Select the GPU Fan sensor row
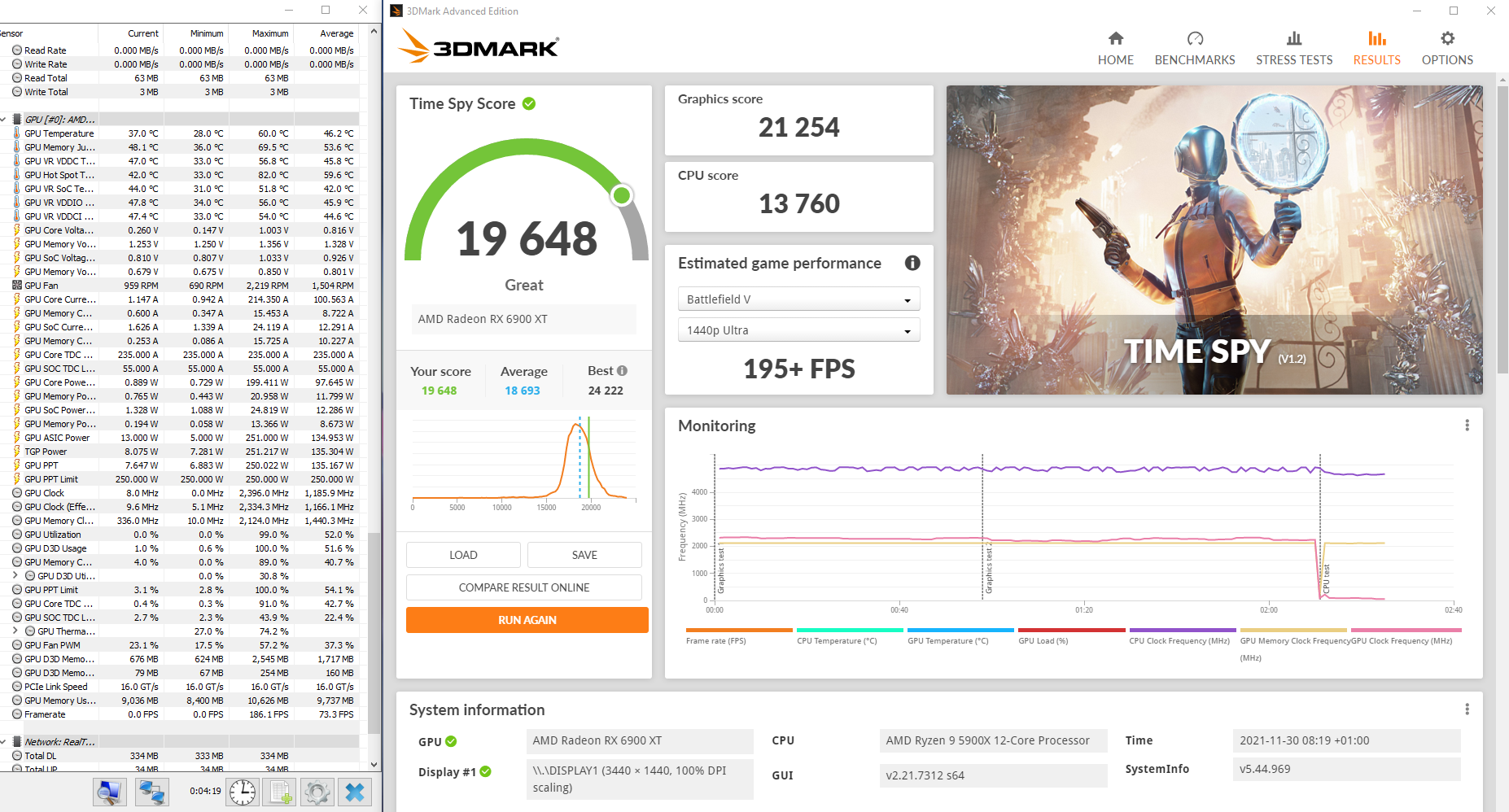Viewport: 1509px width, 812px height. (179, 286)
